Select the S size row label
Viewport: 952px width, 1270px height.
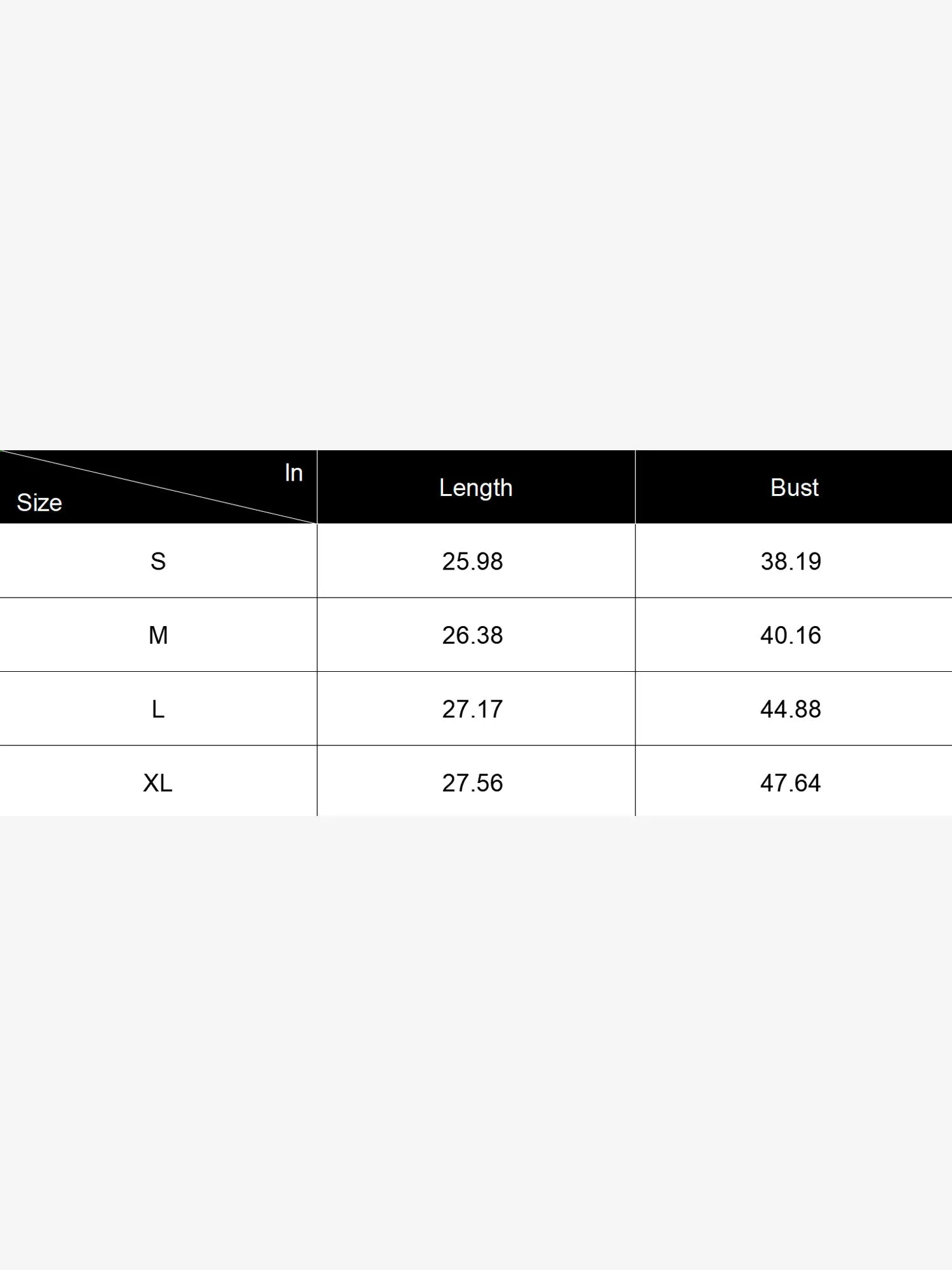[158, 561]
